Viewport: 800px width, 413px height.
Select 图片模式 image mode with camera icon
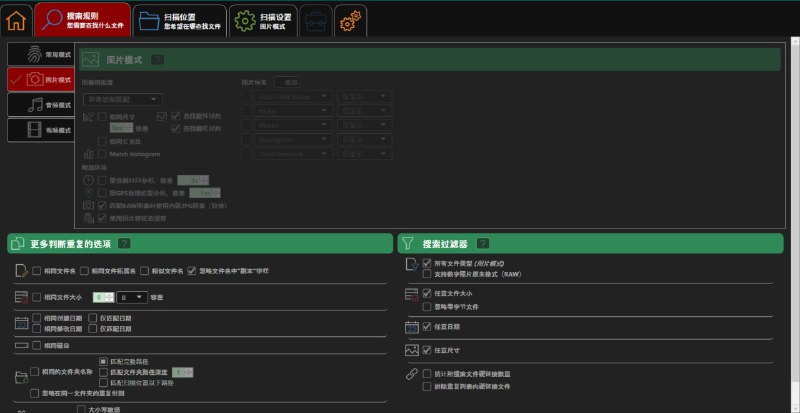coord(42,80)
